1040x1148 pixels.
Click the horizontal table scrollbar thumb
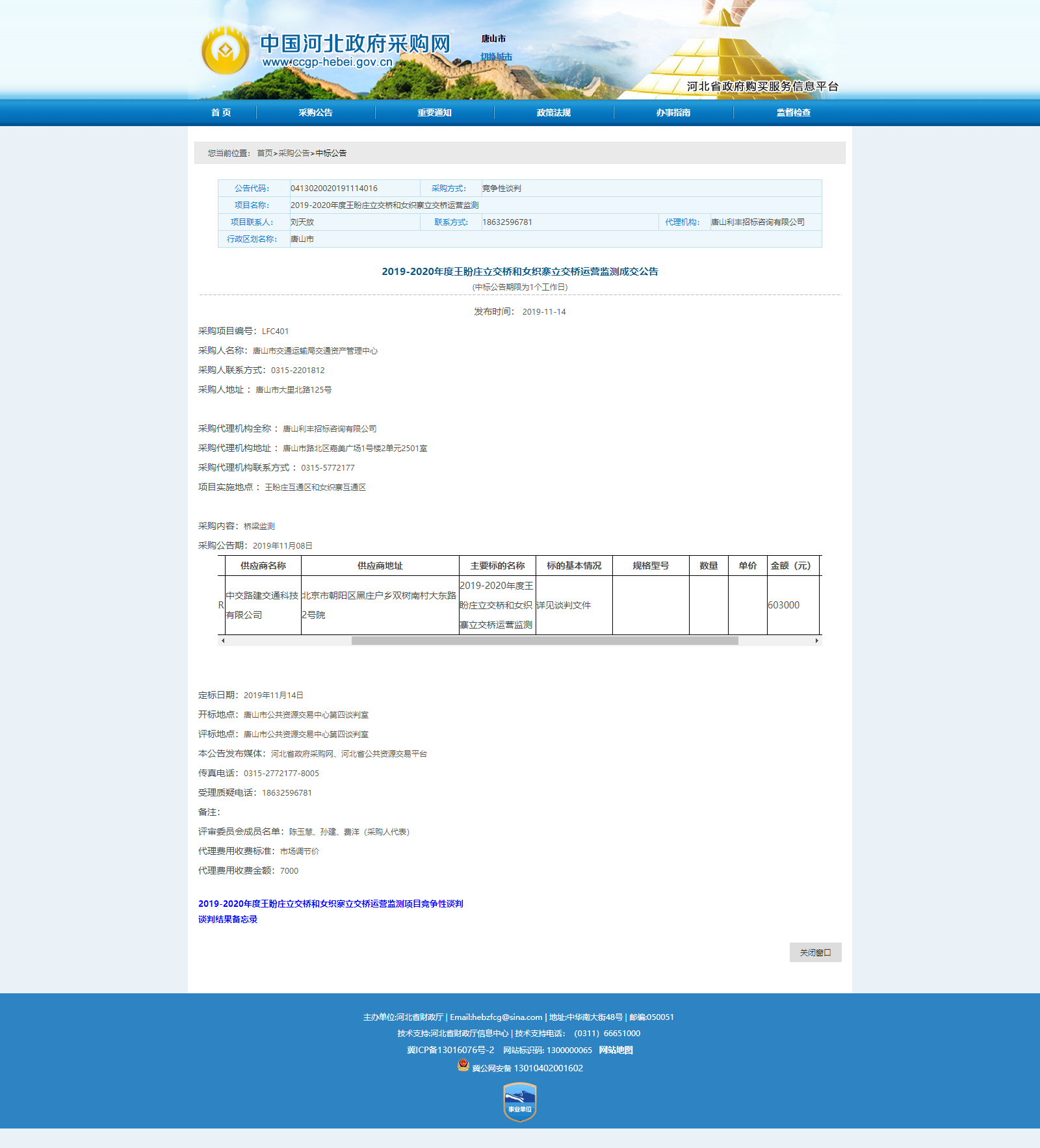[545, 641]
